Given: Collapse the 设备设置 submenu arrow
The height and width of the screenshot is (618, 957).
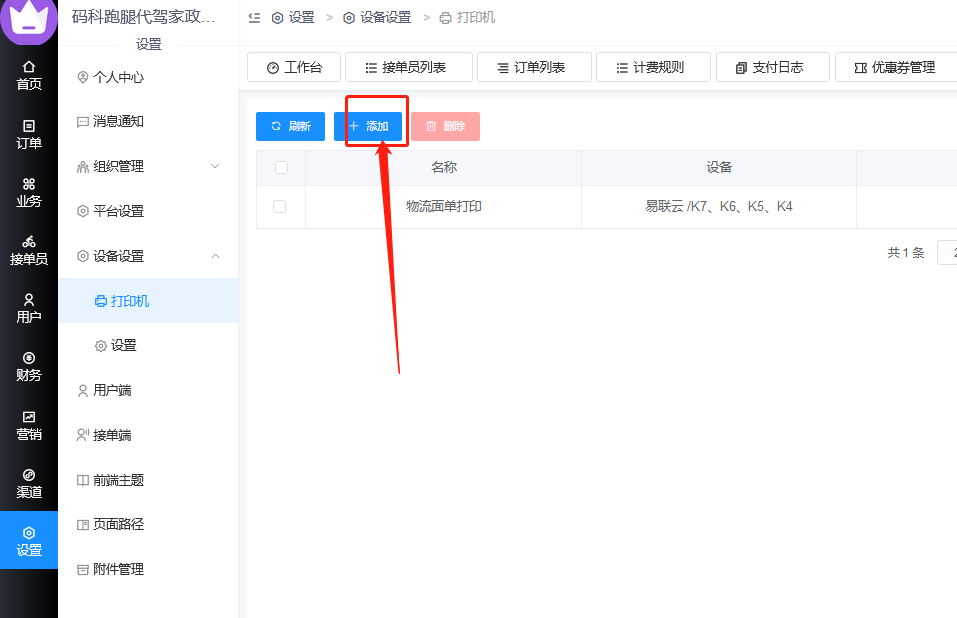Looking at the screenshot, I should pos(215,256).
